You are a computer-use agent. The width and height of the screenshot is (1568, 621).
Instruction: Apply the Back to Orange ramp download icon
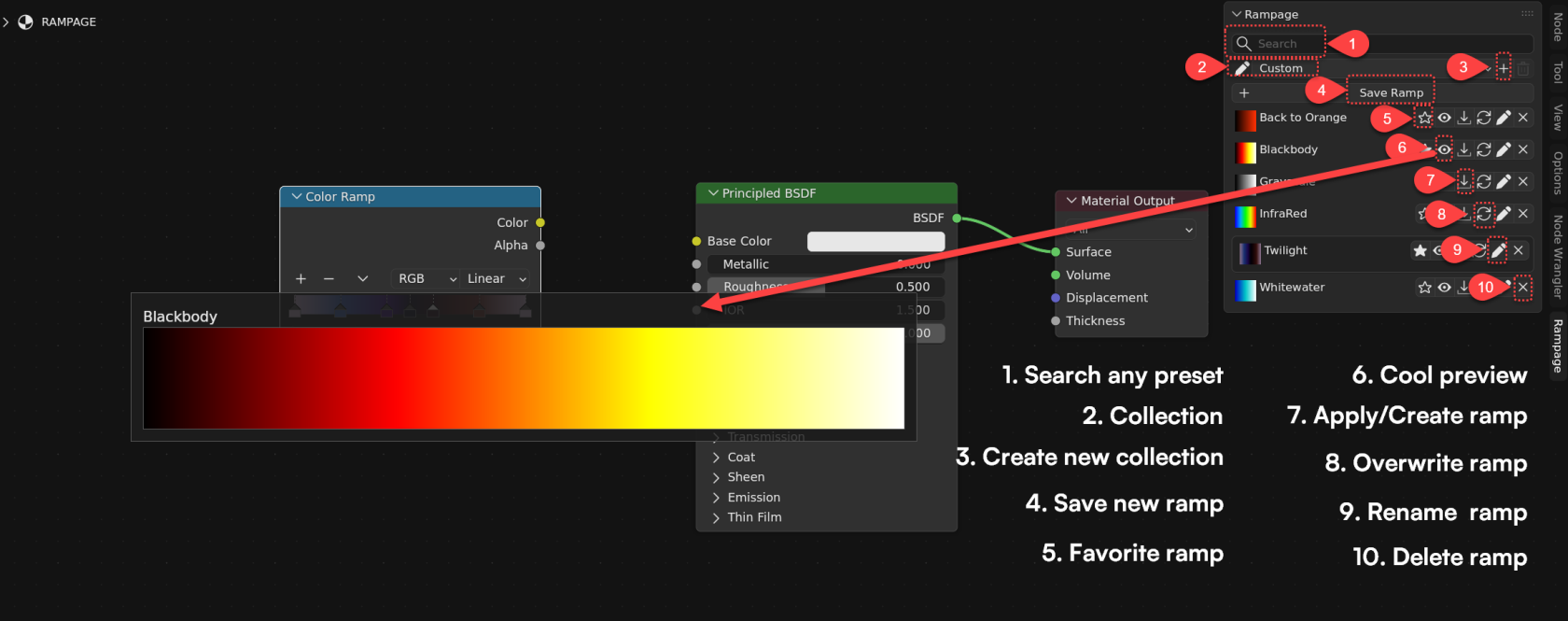[x=1463, y=118]
